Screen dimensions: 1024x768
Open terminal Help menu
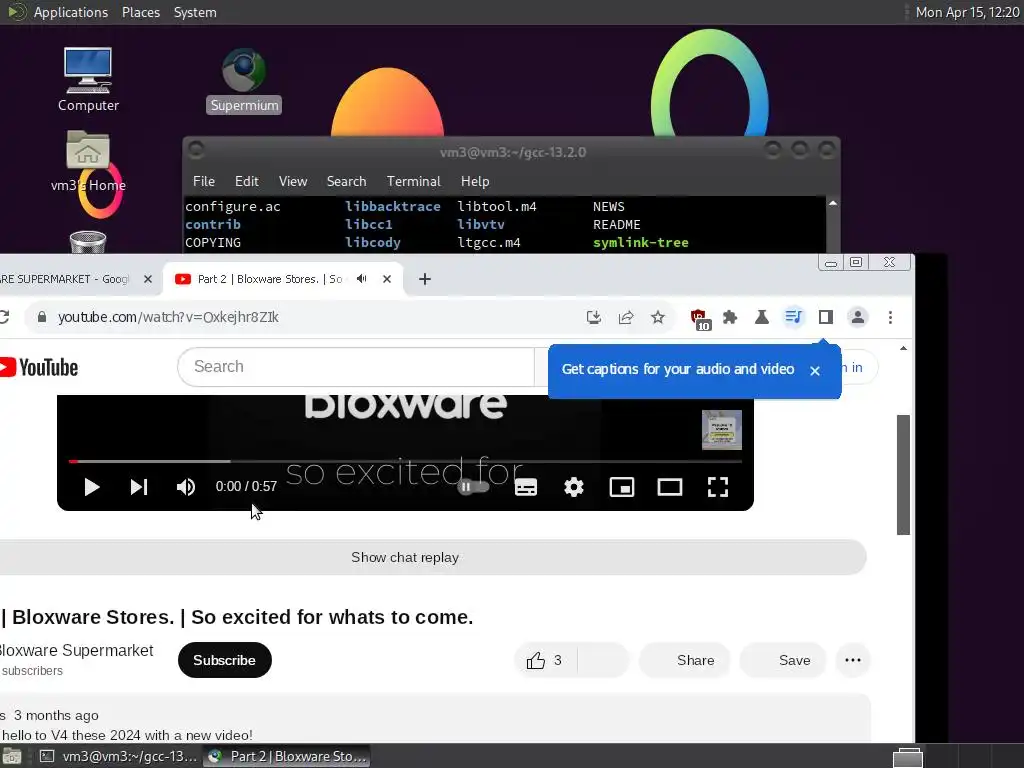[475, 182]
